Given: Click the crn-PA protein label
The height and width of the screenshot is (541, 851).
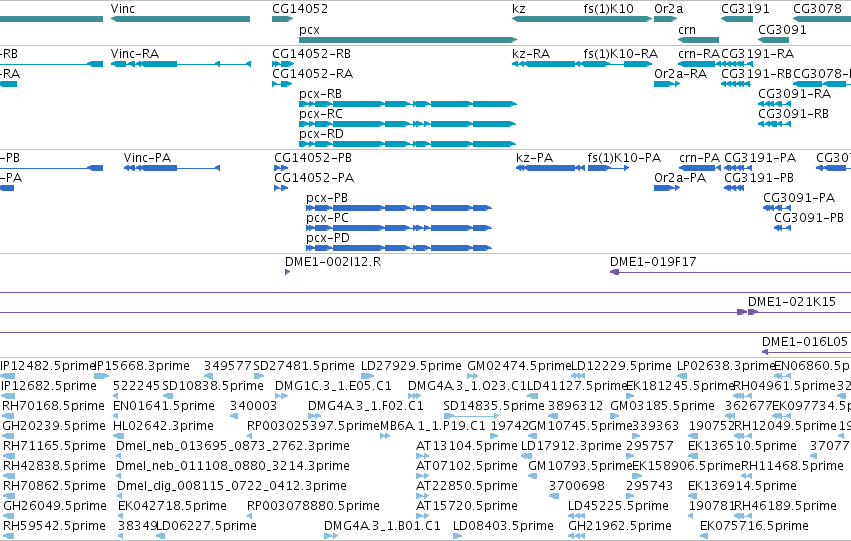Looking at the screenshot, I should (x=700, y=157).
